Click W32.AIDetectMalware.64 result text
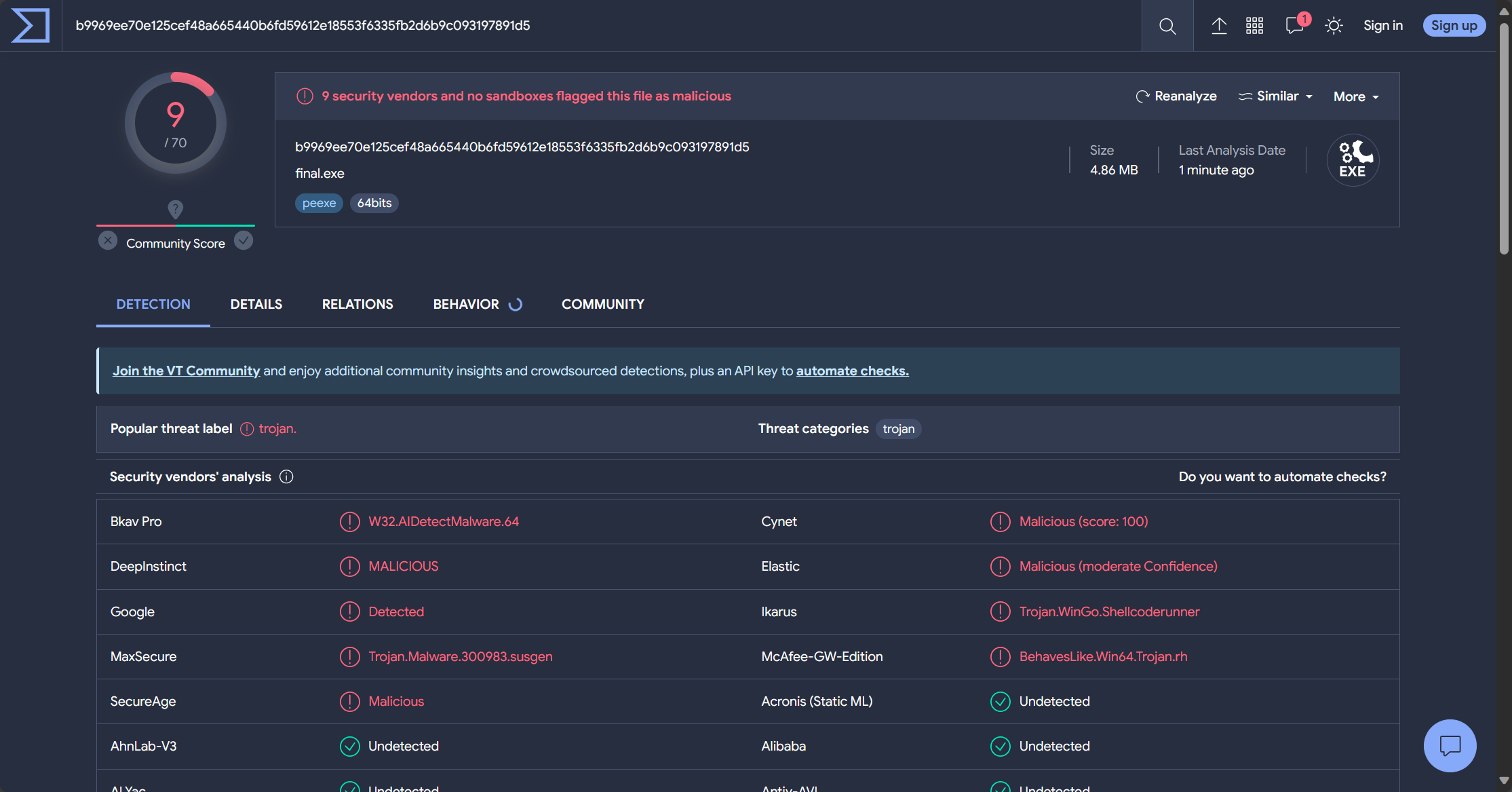The image size is (1512, 792). (x=444, y=522)
